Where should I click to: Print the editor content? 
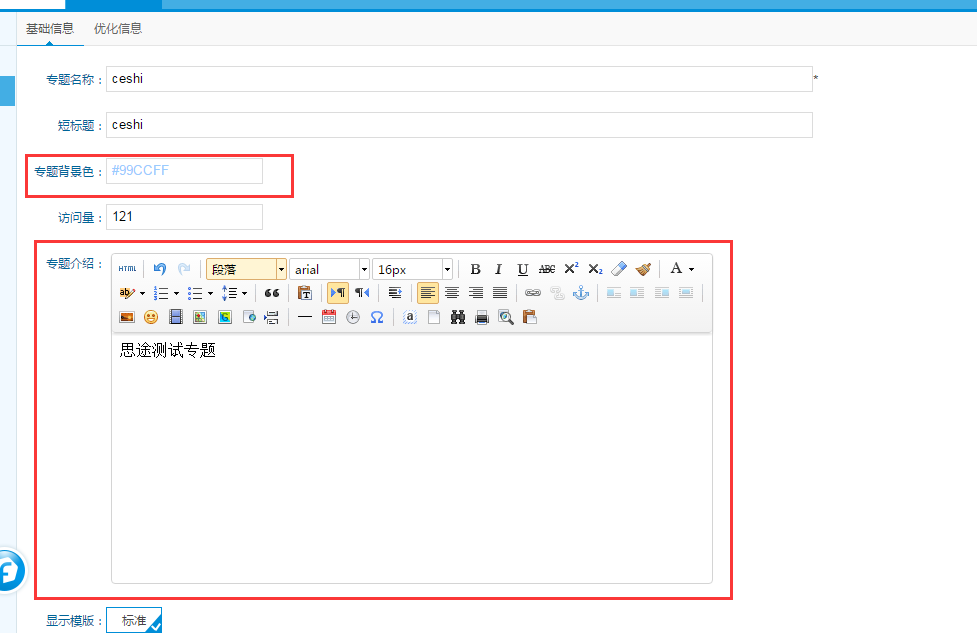(482, 317)
